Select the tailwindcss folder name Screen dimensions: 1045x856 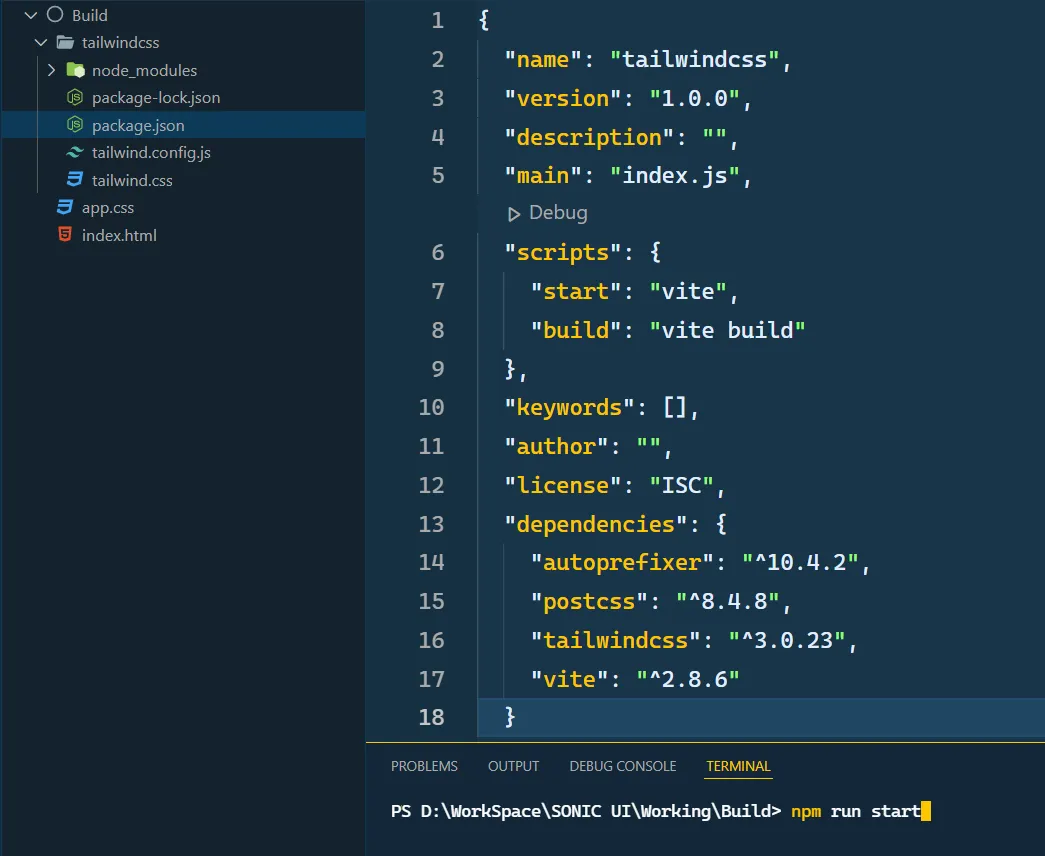click(121, 43)
